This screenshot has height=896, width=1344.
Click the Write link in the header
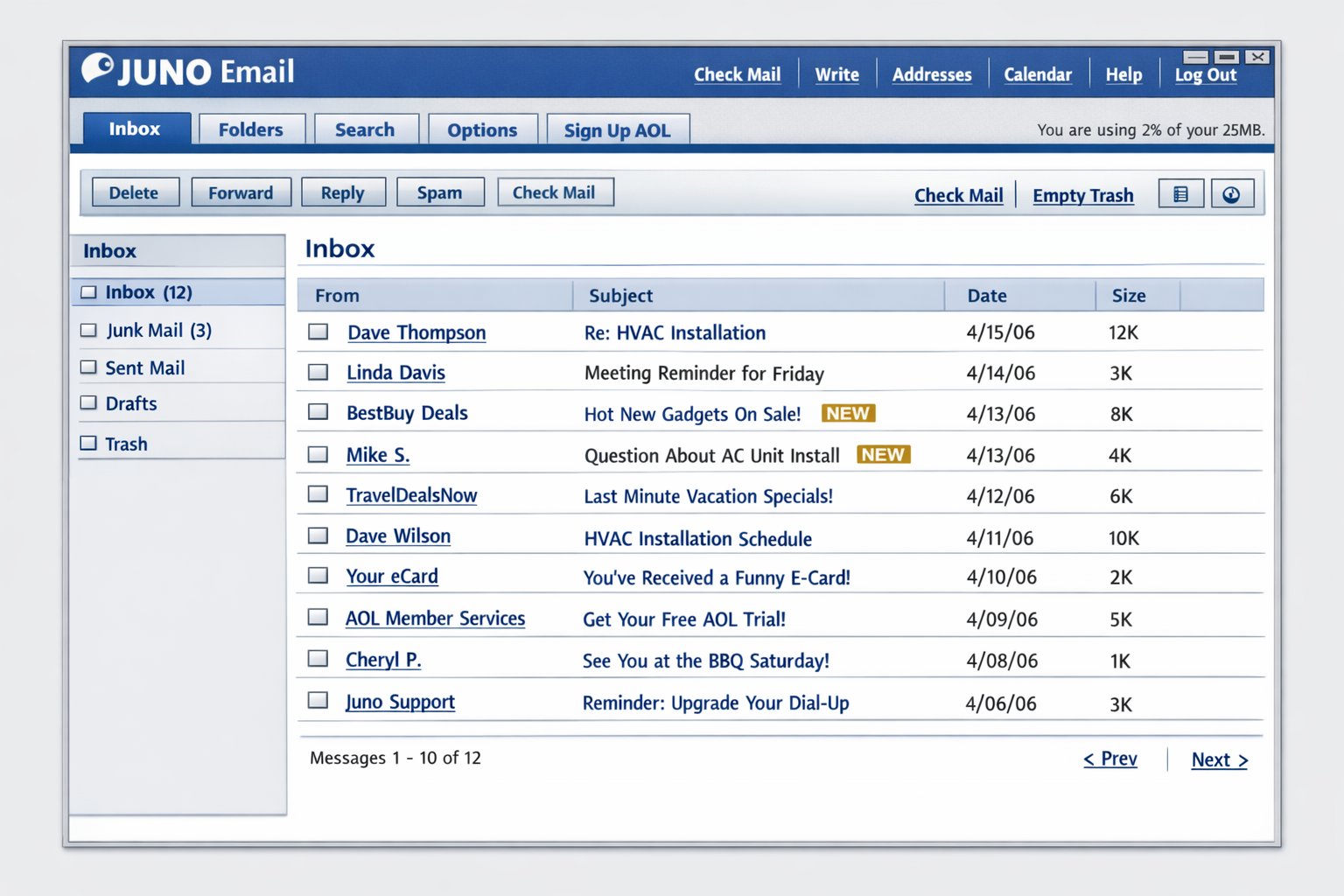(837, 74)
